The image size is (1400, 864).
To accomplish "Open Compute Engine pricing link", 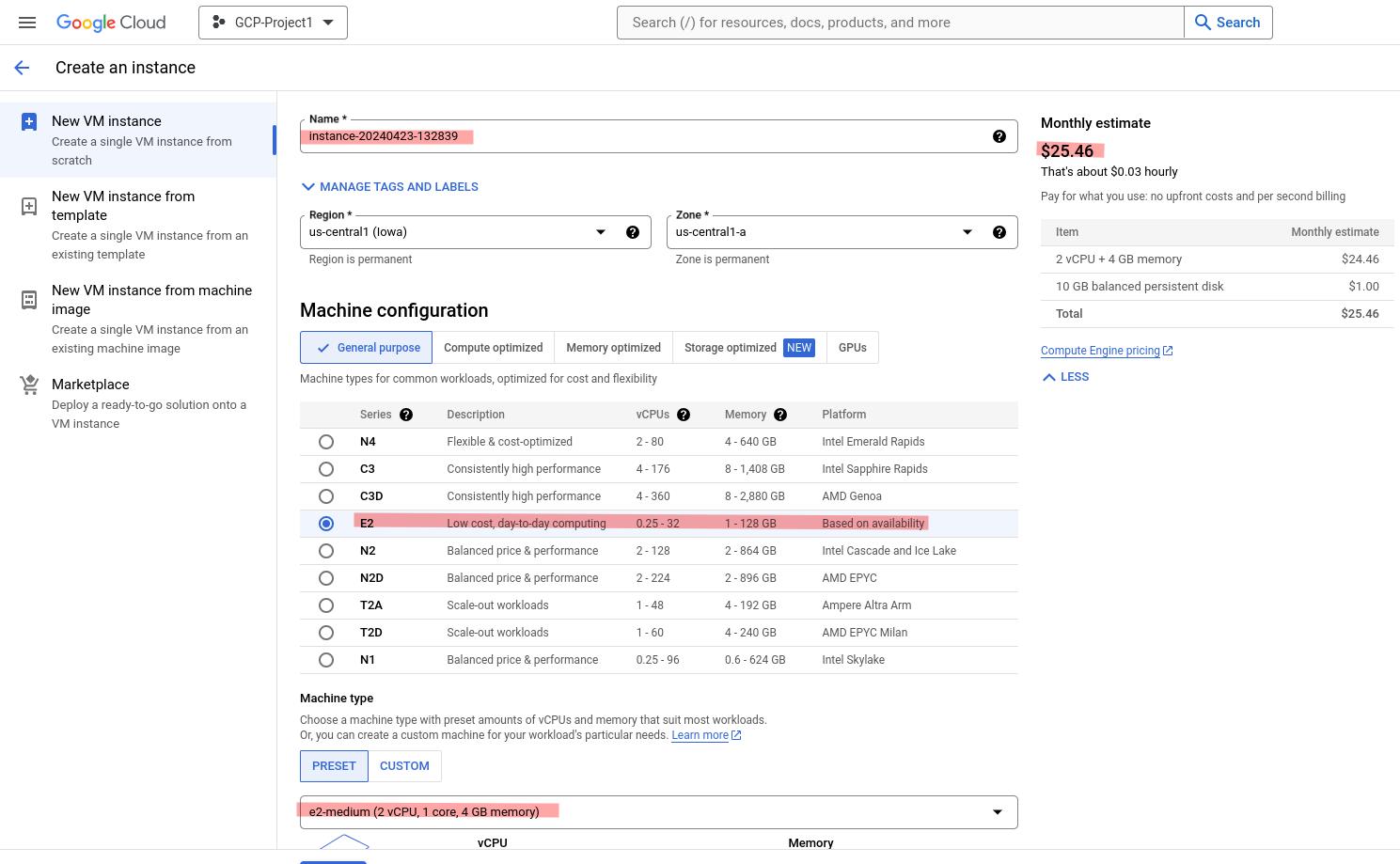I will click(1100, 351).
